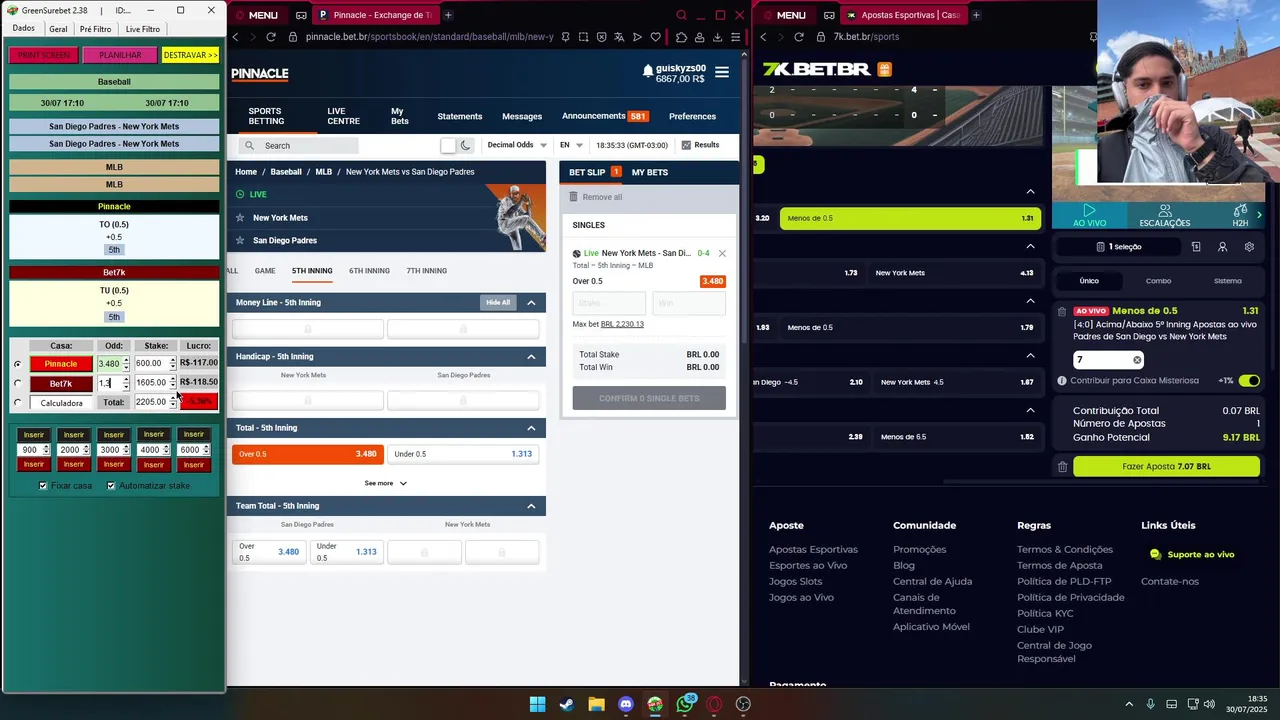Click the Pinnacle search magnifier icon
Viewport: 1280px width, 720px height.
click(x=250, y=146)
